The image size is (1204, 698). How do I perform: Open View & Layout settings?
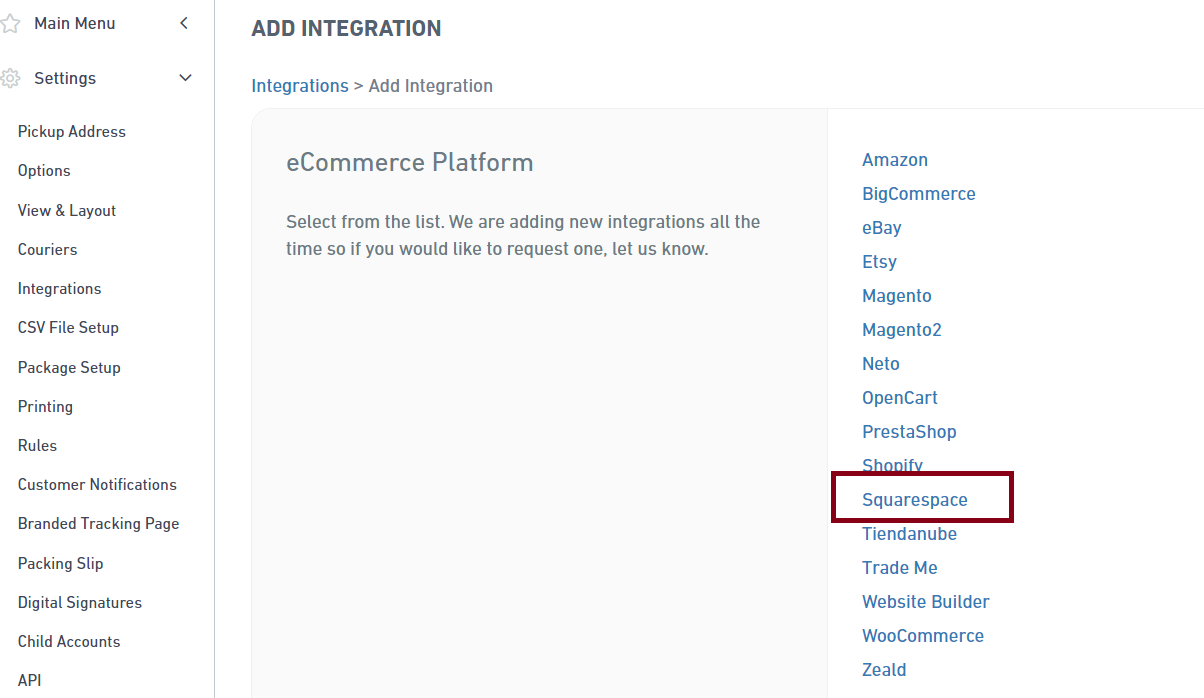[x=67, y=211]
